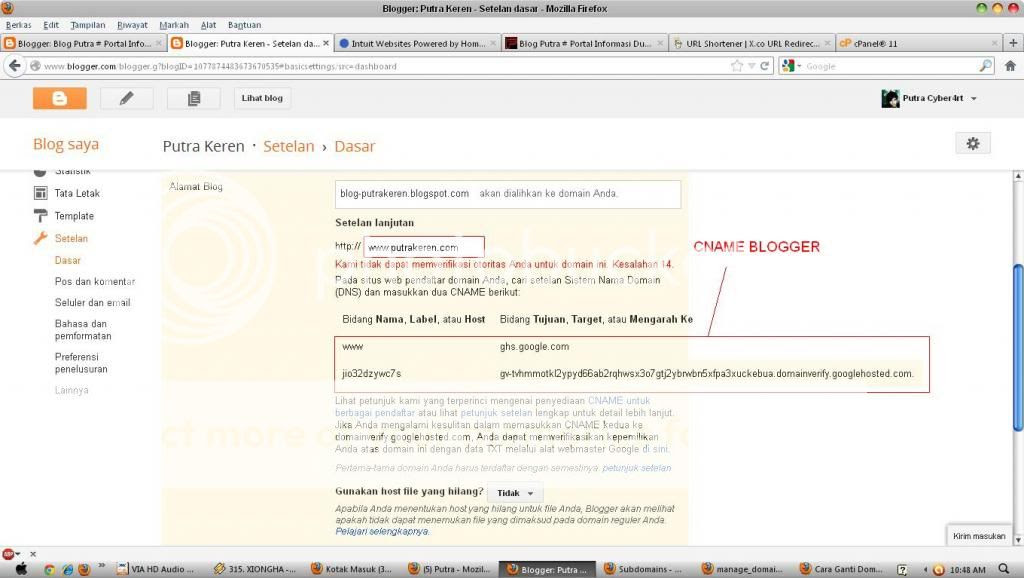Click the Firefox launcher icon in taskbar
The height and width of the screenshot is (578, 1024).
pos(84,570)
